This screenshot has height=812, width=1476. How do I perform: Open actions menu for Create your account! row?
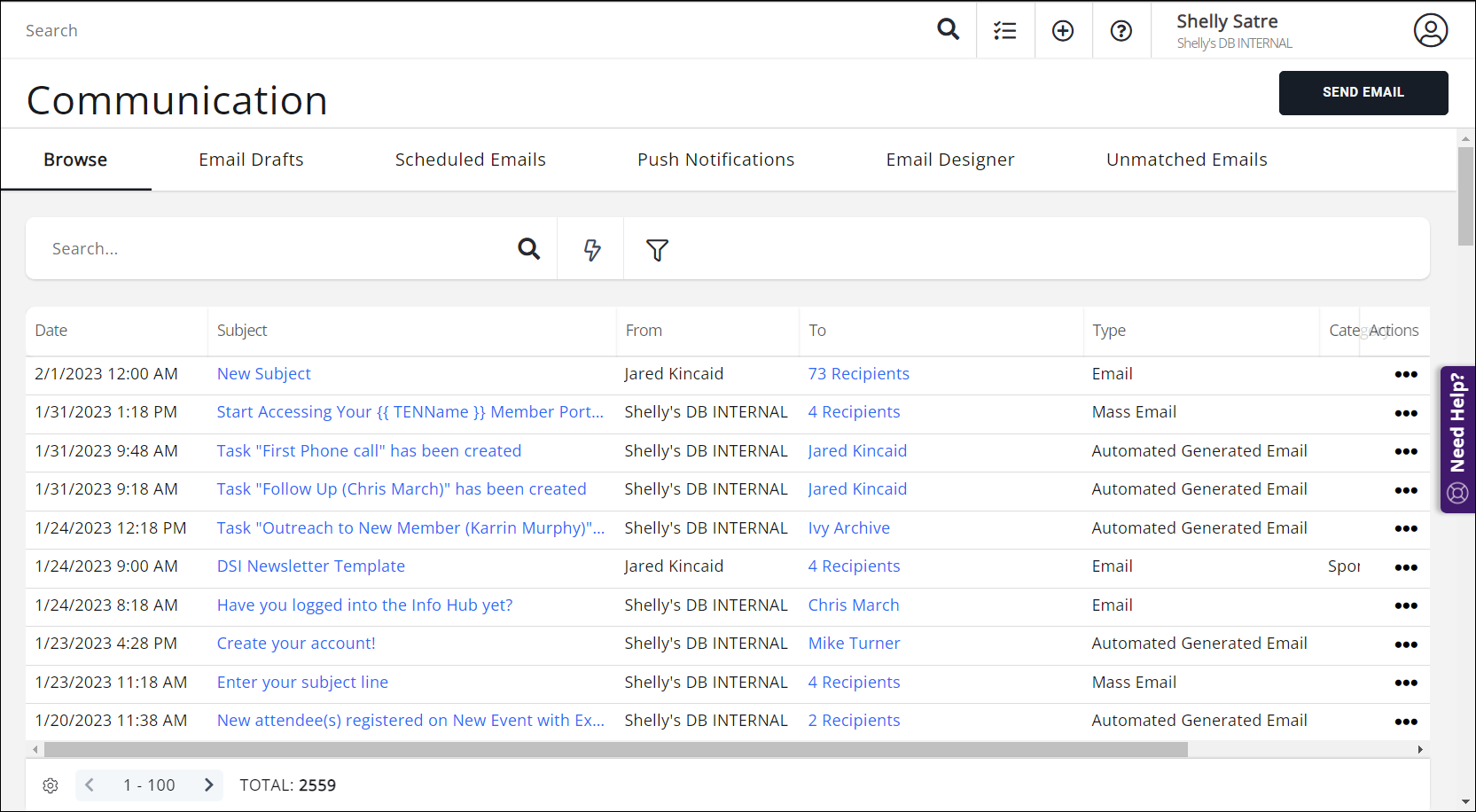point(1405,644)
